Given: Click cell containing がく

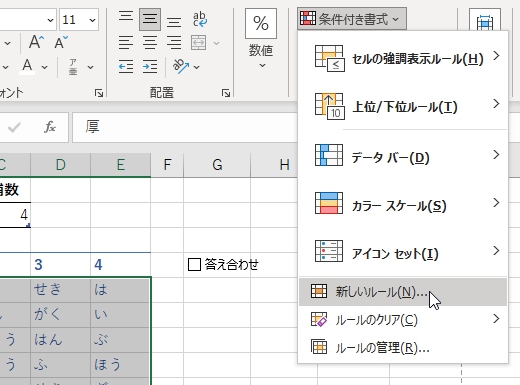Looking at the screenshot, I should pyautogui.click(x=60, y=315).
